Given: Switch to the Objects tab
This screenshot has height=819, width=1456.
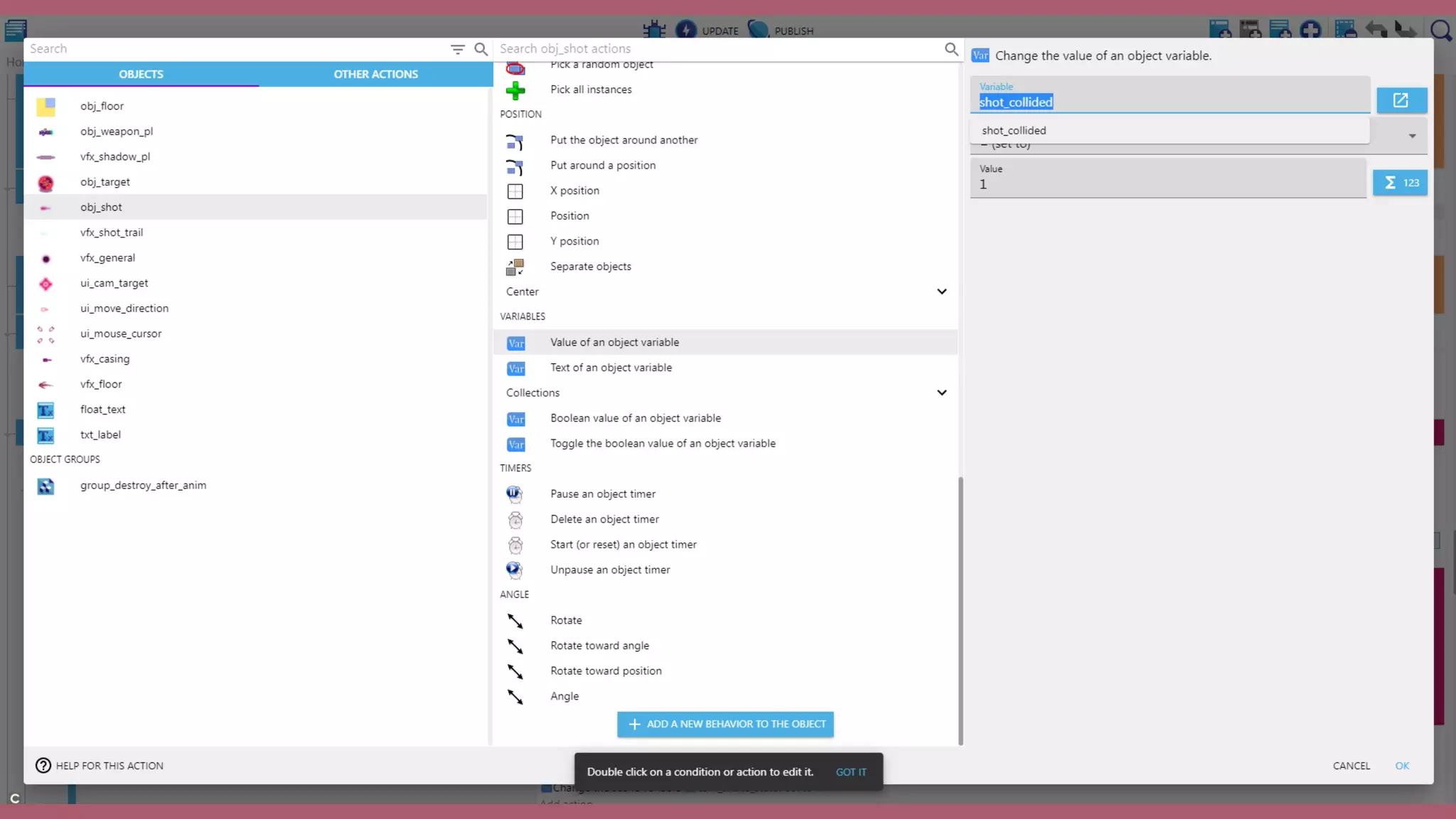Looking at the screenshot, I should (141, 74).
